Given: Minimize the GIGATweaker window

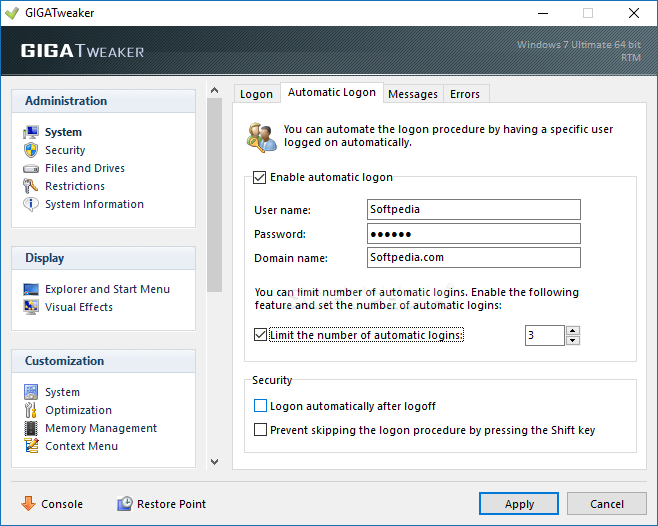Looking at the screenshot, I should pyautogui.click(x=543, y=13).
